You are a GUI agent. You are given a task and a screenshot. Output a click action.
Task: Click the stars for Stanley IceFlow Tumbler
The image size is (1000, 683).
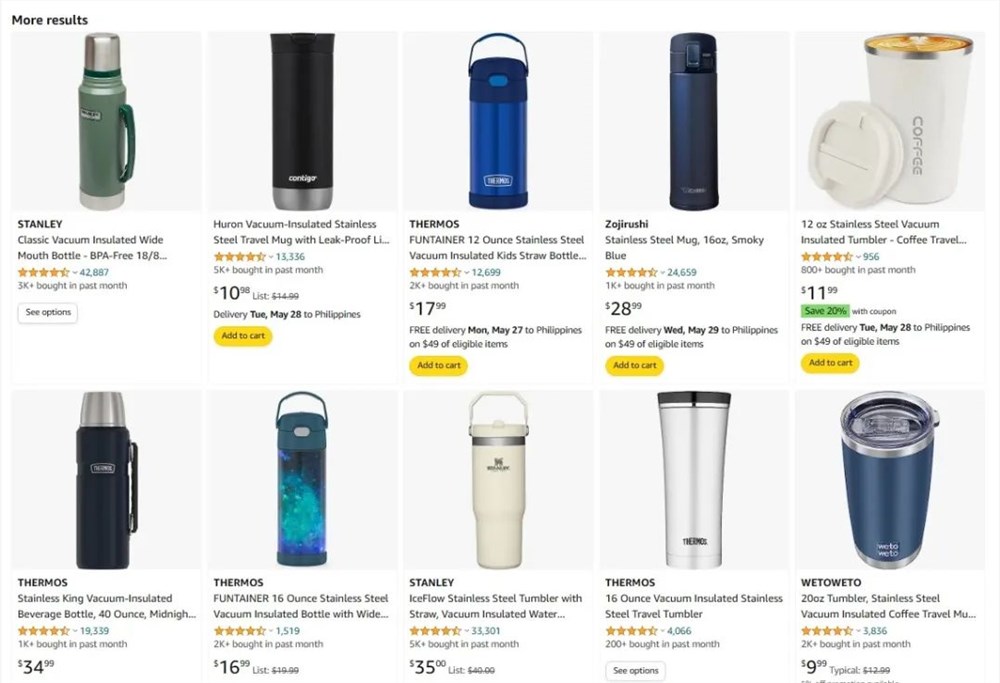(435, 631)
